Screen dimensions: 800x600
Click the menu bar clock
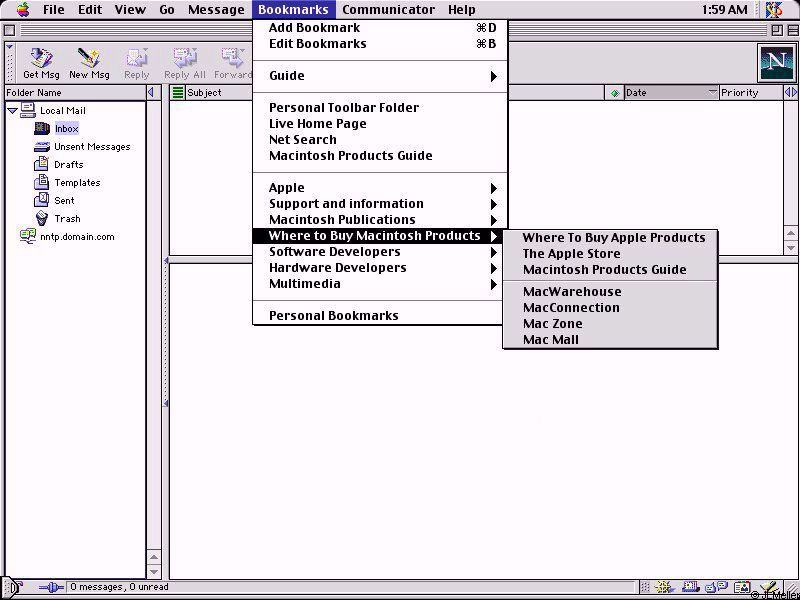pyautogui.click(x=724, y=9)
